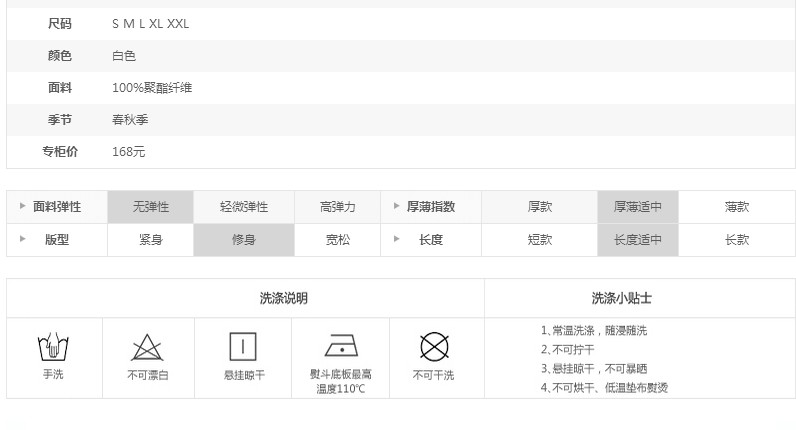Image resolution: width=796 pixels, height=430 pixels.
Task: Click the color value 白色
Action: [x=124, y=56]
